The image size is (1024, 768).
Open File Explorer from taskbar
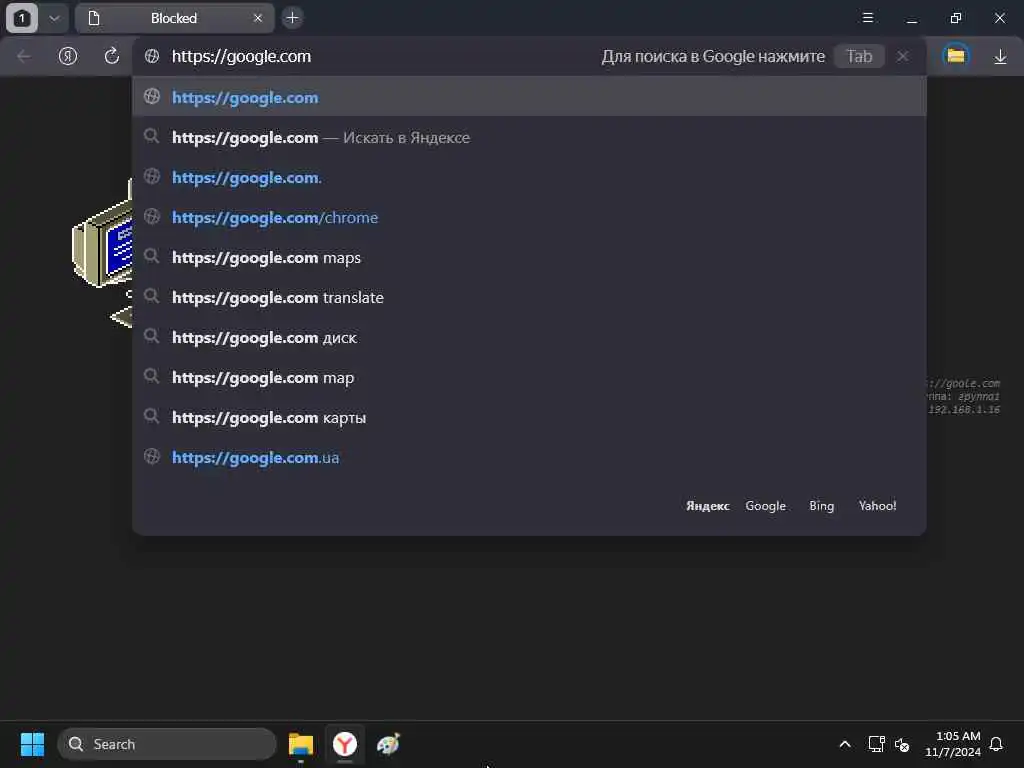pyautogui.click(x=301, y=744)
